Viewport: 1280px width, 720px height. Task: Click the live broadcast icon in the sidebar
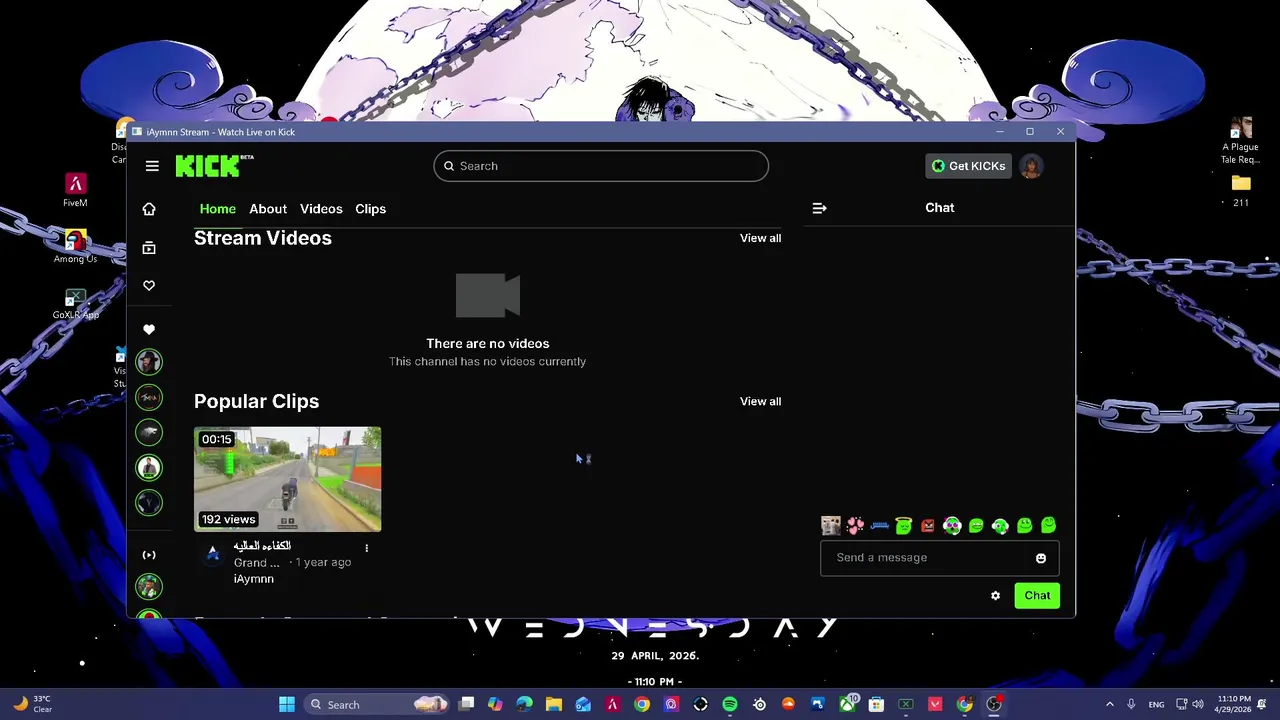(149, 555)
